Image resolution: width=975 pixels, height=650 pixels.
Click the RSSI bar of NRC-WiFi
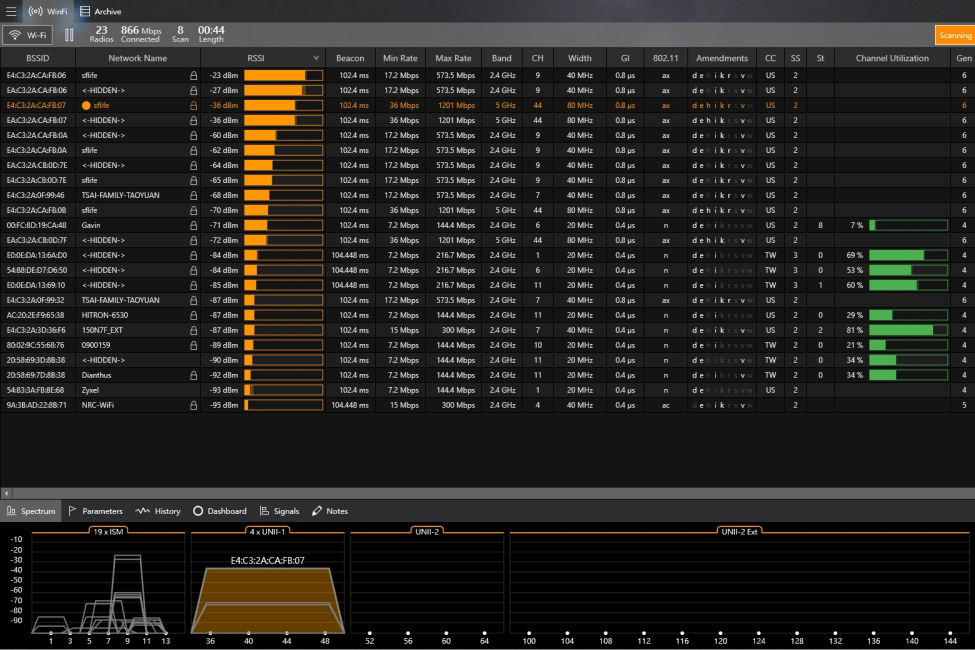point(284,405)
